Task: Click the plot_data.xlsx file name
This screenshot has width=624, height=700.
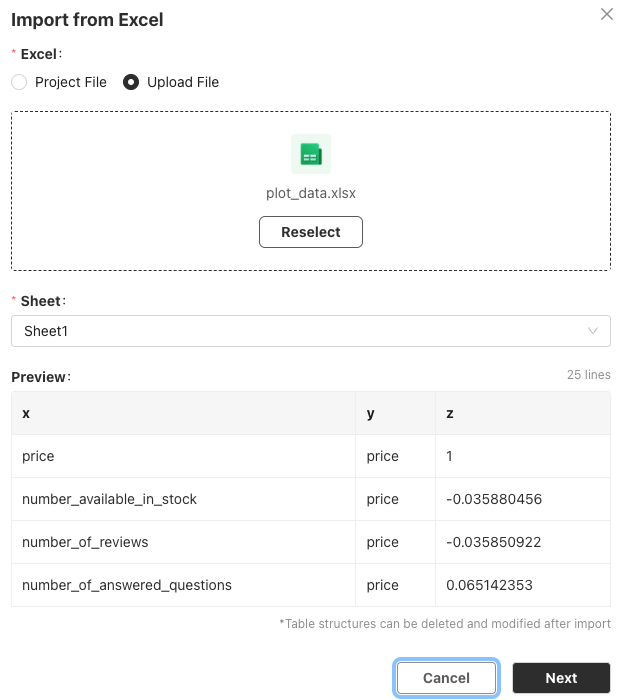Action: point(311,193)
